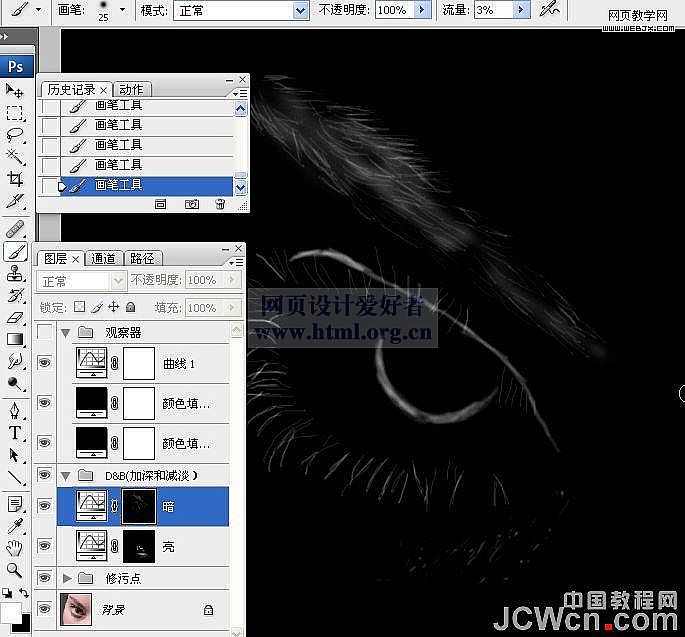Select the Rectangular Marquee tool
685x637 pixels.
(x=14, y=113)
